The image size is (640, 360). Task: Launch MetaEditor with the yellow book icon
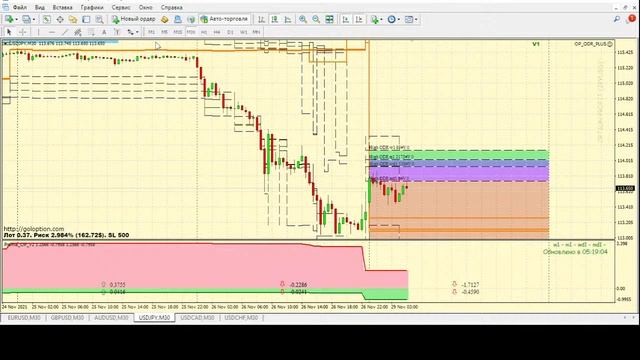[x=164, y=19]
